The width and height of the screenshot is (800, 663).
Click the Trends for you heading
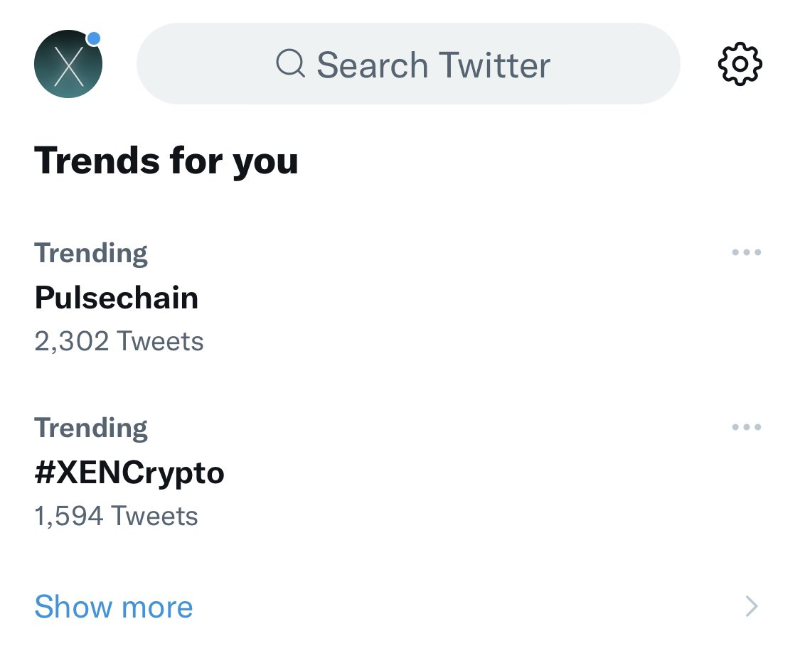click(166, 161)
